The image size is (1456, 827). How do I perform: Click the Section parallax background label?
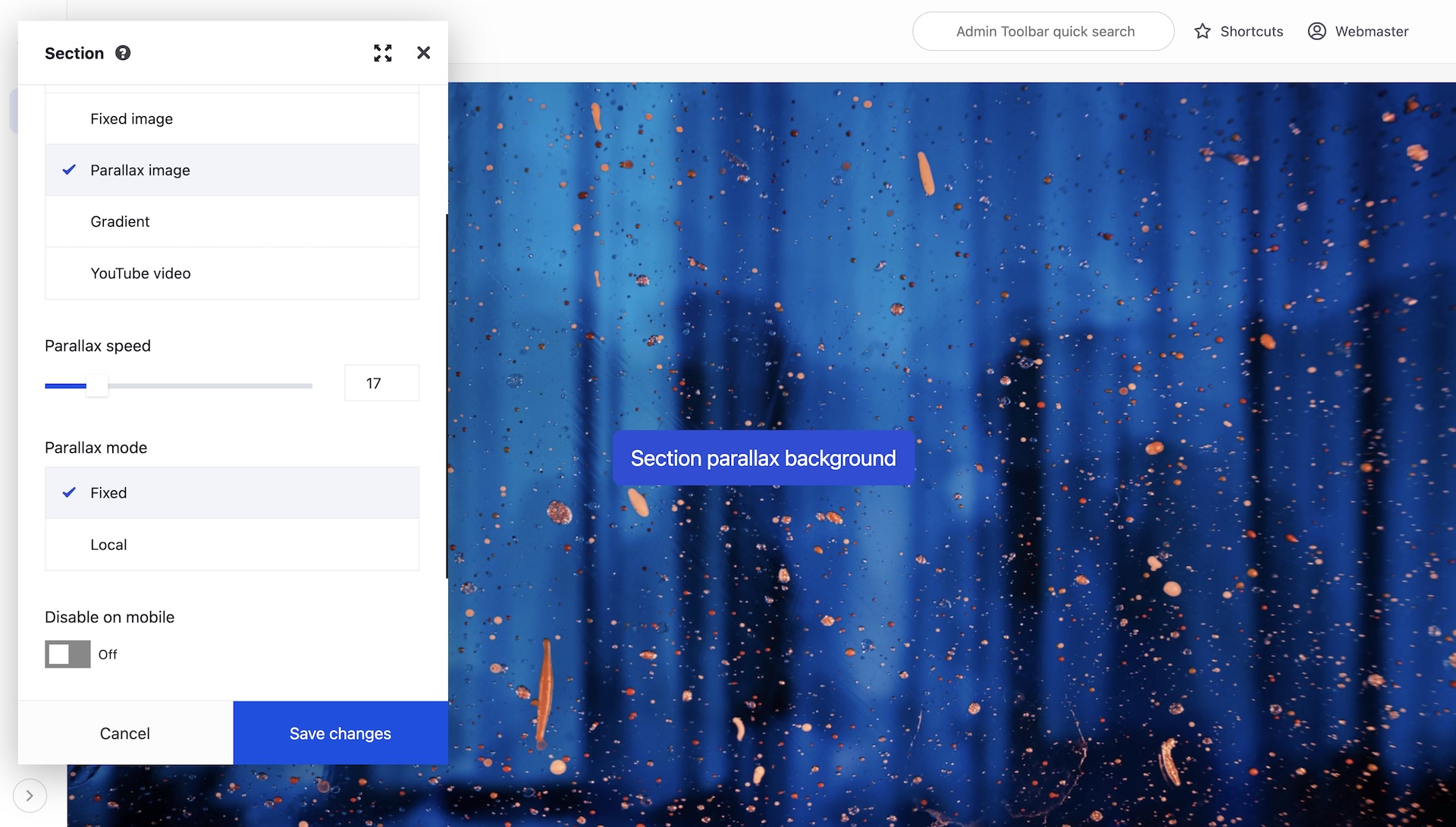coord(762,458)
